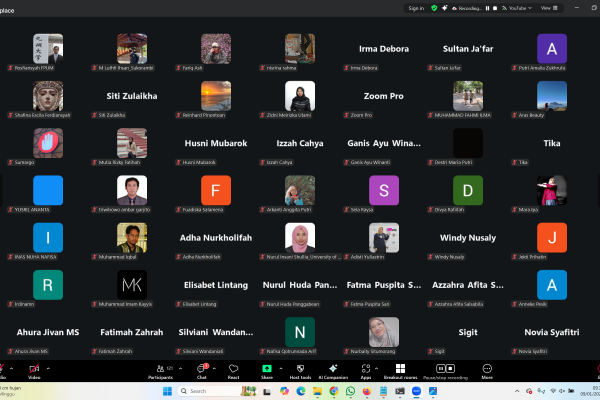Click the green Share screen button
The height and width of the screenshot is (400, 600).
pos(267,370)
